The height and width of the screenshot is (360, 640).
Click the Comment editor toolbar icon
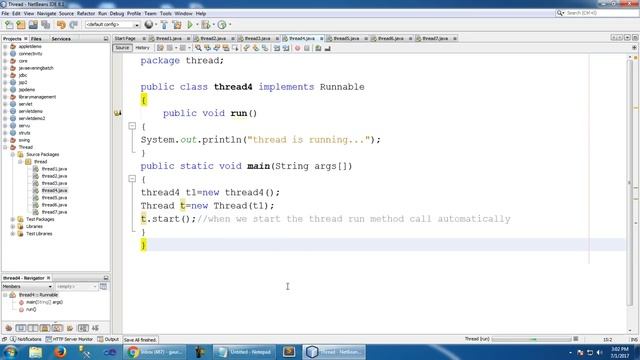point(318,48)
